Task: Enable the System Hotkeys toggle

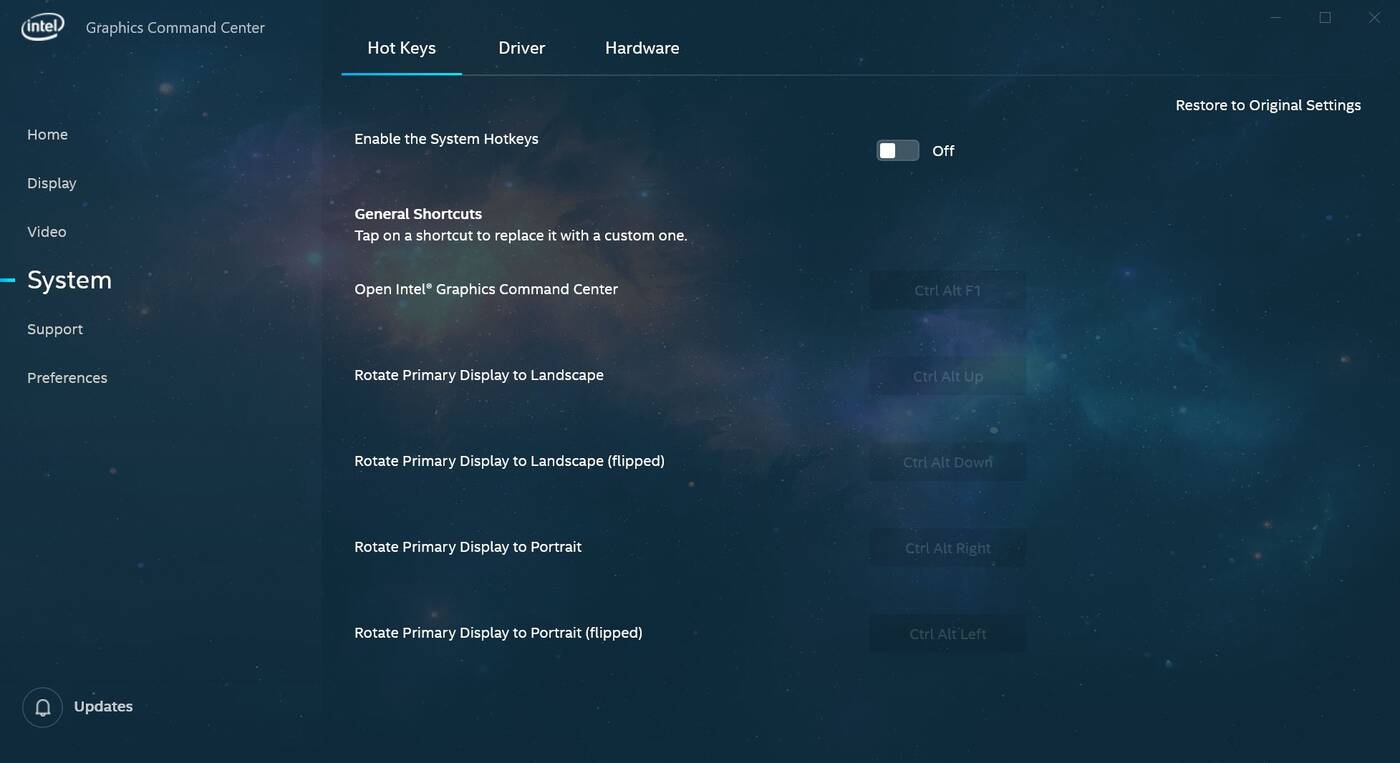Action: click(x=897, y=151)
